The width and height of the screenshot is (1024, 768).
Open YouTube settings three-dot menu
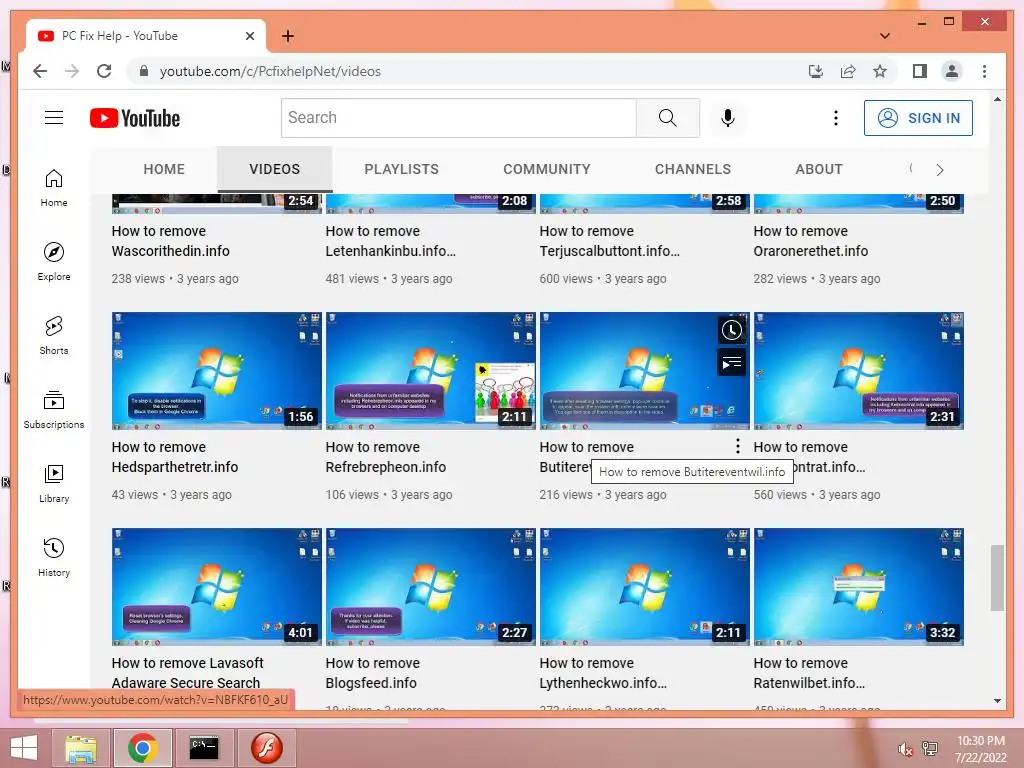point(835,118)
